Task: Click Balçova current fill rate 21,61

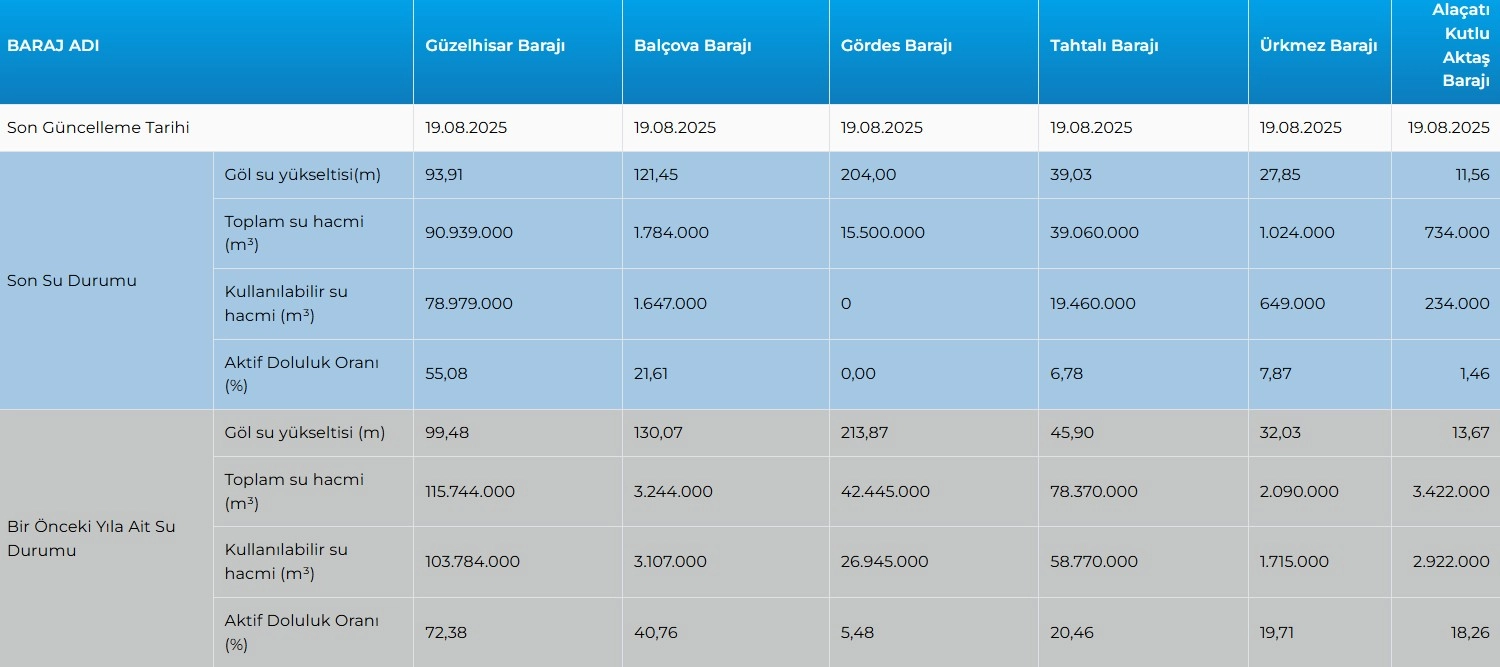Action: [651, 374]
